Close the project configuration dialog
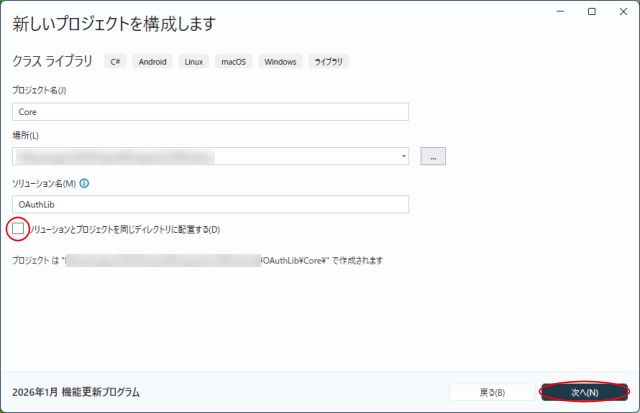This screenshot has height=413, width=640. (x=620, y=11)
